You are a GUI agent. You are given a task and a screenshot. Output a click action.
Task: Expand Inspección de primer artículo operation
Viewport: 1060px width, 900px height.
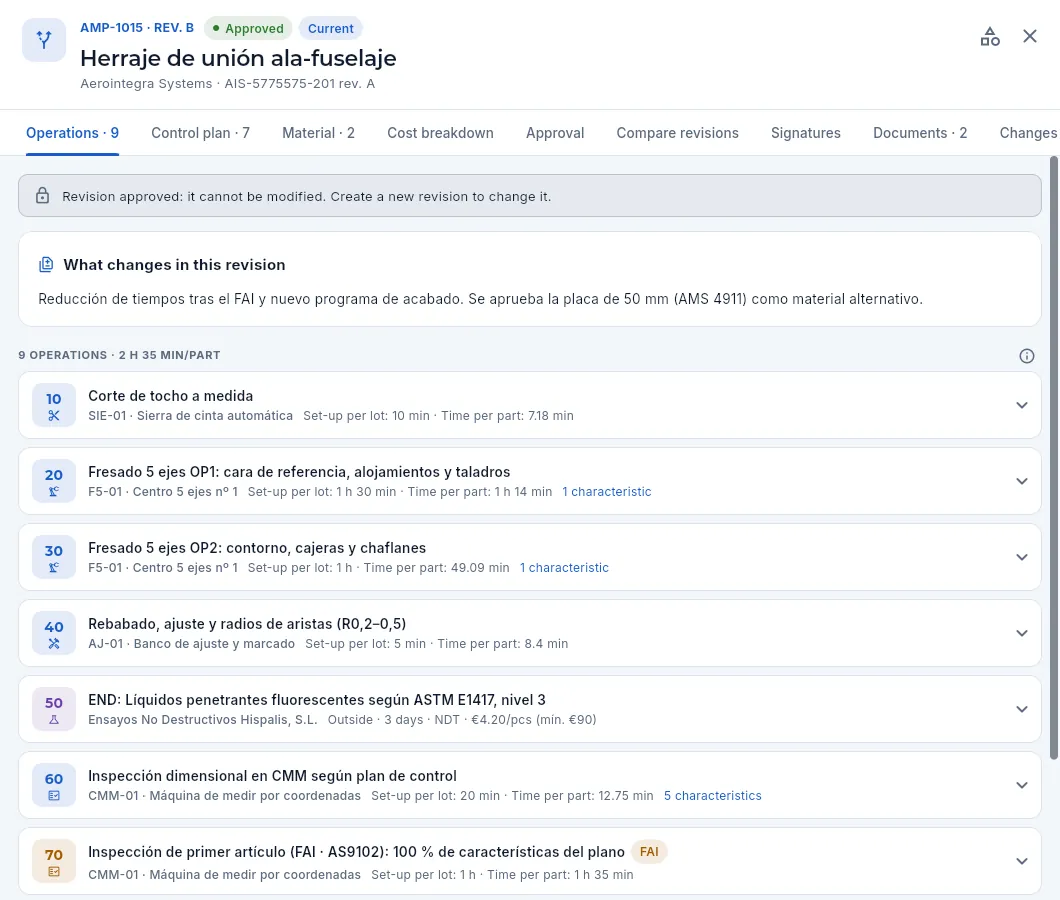point(1021,861)
